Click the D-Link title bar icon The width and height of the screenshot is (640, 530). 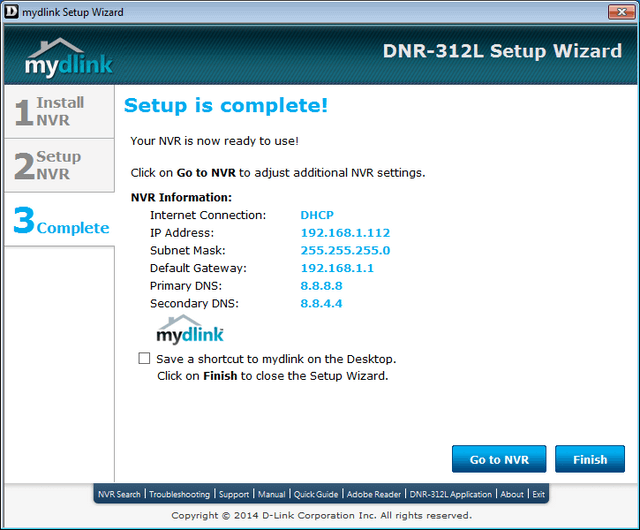tap(11, 11)
